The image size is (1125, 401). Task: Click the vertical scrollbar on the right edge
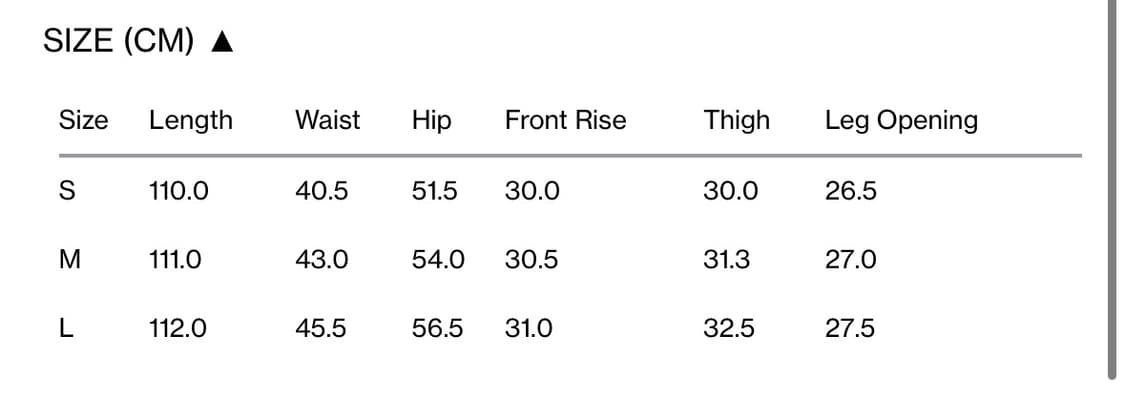click(x=1111, y=190)
